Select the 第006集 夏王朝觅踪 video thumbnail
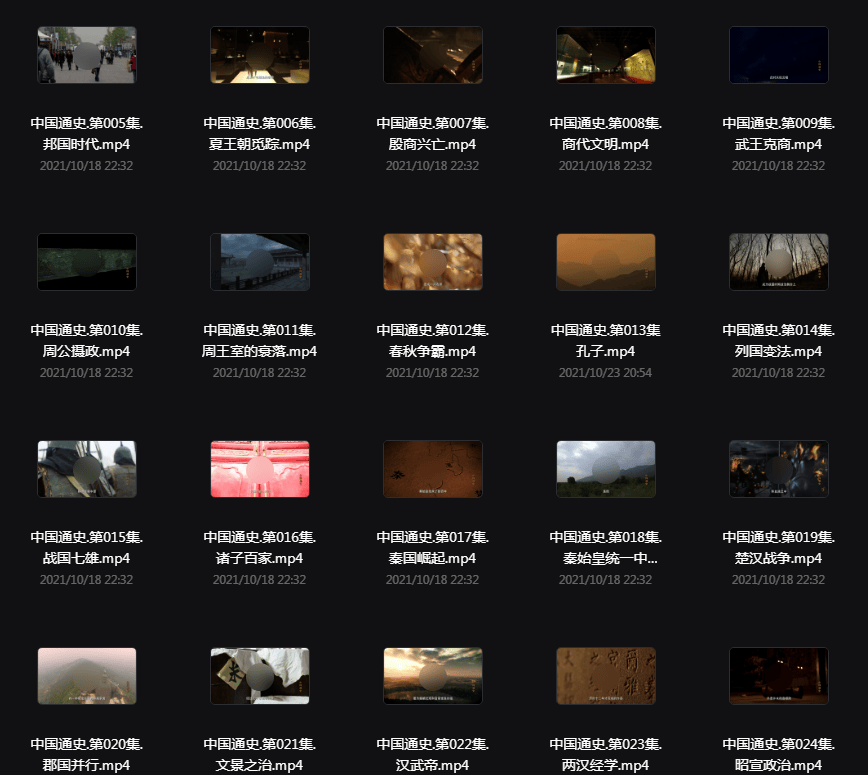Image resolution: width=868 pixels, height=775 pixels. click(x=260, y=55)
